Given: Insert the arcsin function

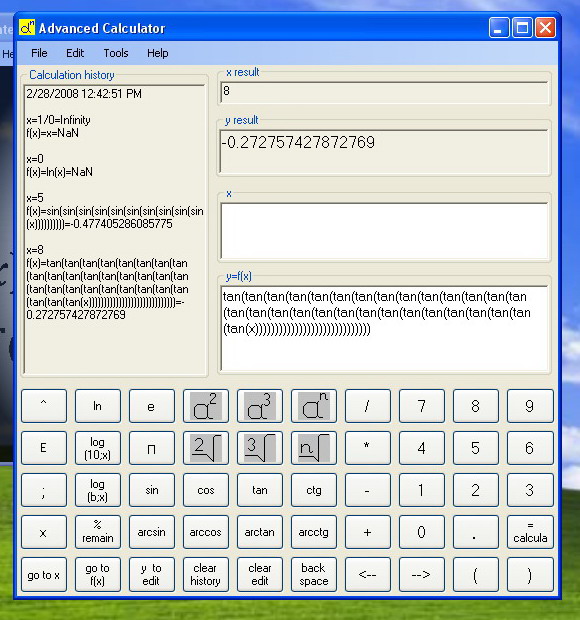Looking at the screenshot, I should click(x=152, y=532).
